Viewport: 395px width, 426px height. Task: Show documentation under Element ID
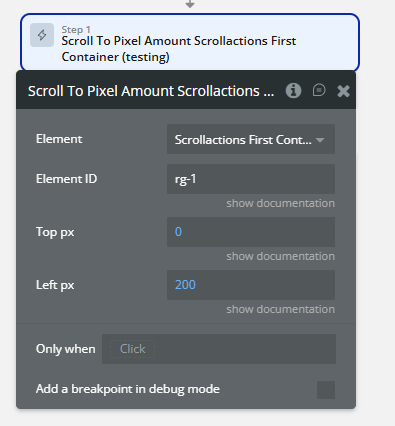280,203
